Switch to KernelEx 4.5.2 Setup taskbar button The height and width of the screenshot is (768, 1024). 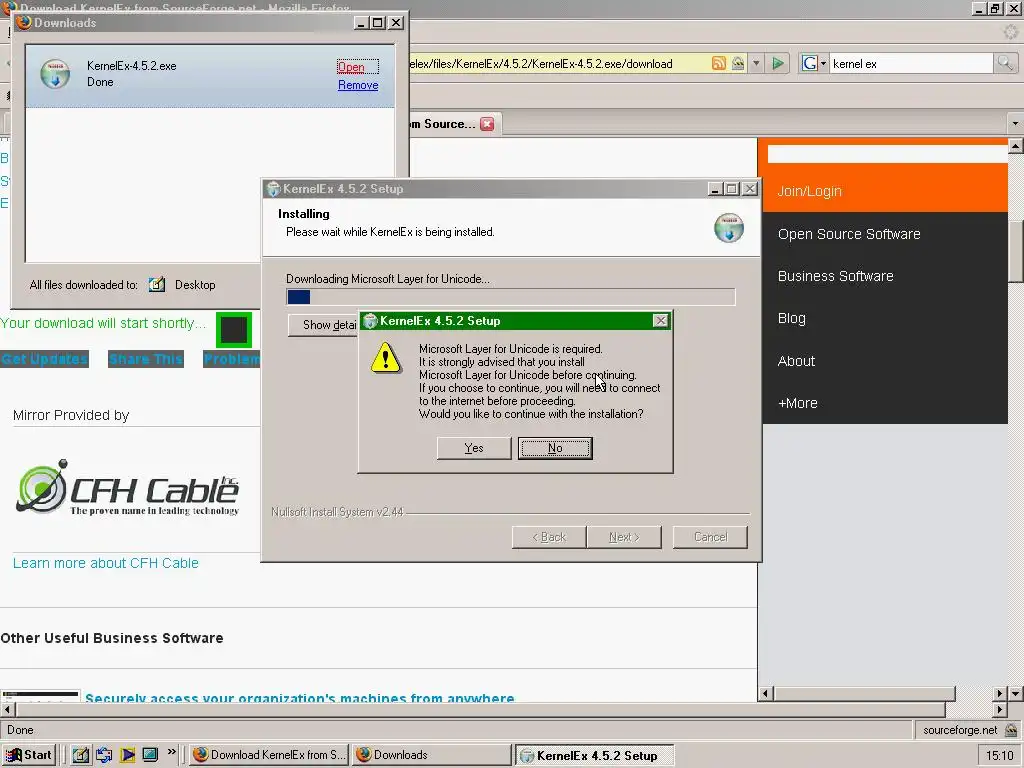pos(594,756)
